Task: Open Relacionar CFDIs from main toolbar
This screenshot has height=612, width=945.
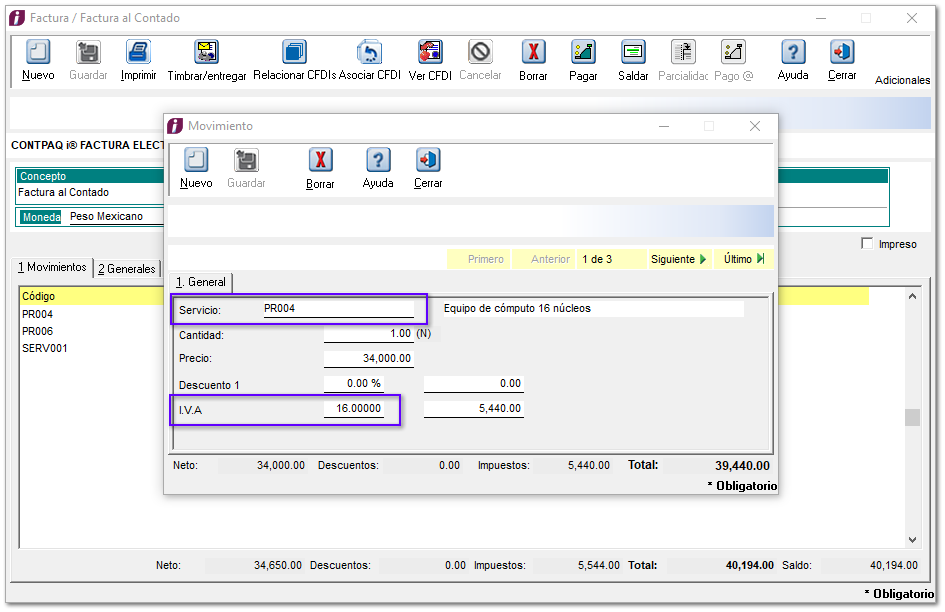Action: (x=294, y=53)
